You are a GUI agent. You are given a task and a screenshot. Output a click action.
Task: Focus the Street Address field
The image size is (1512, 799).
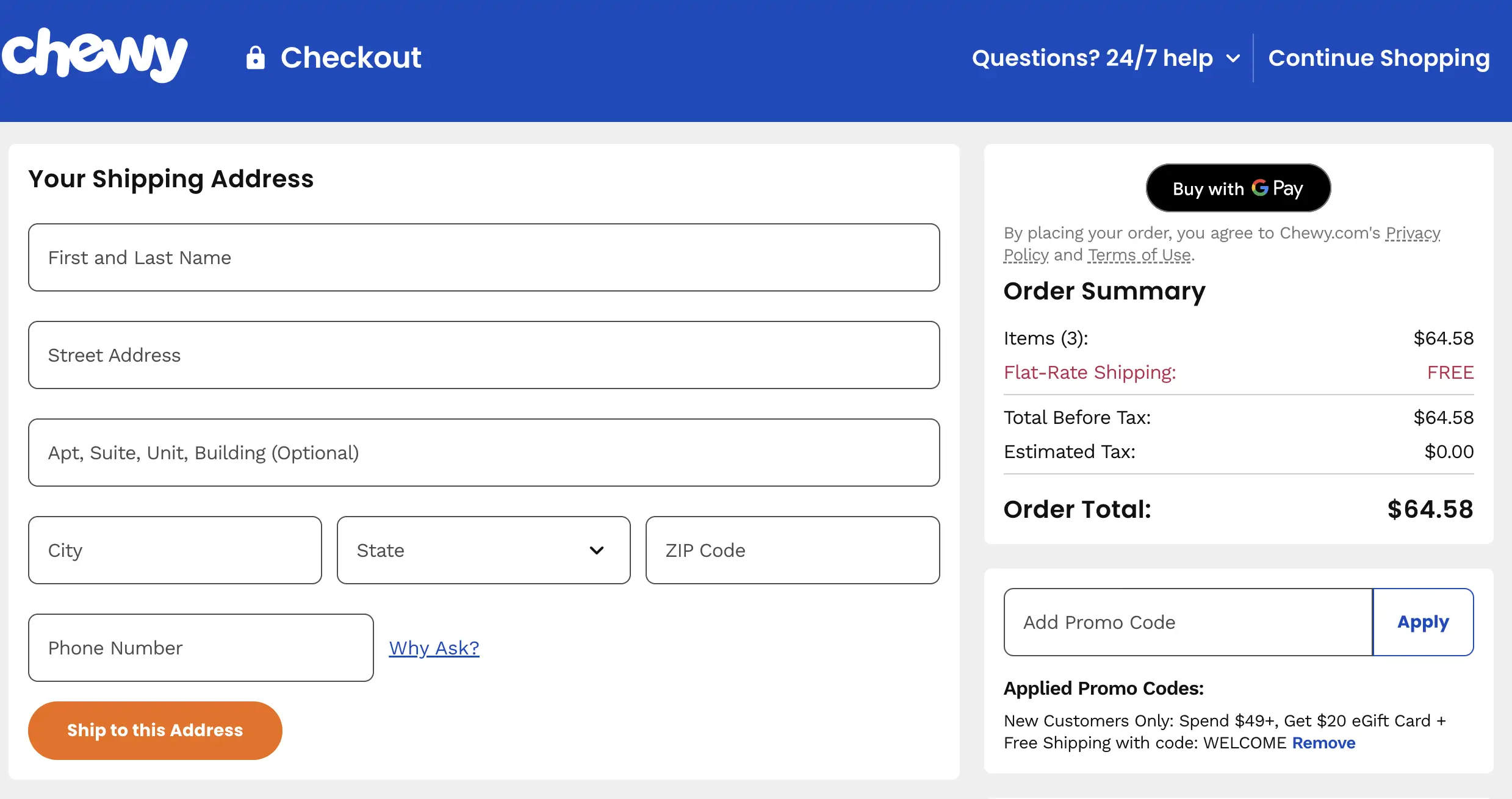483,355
